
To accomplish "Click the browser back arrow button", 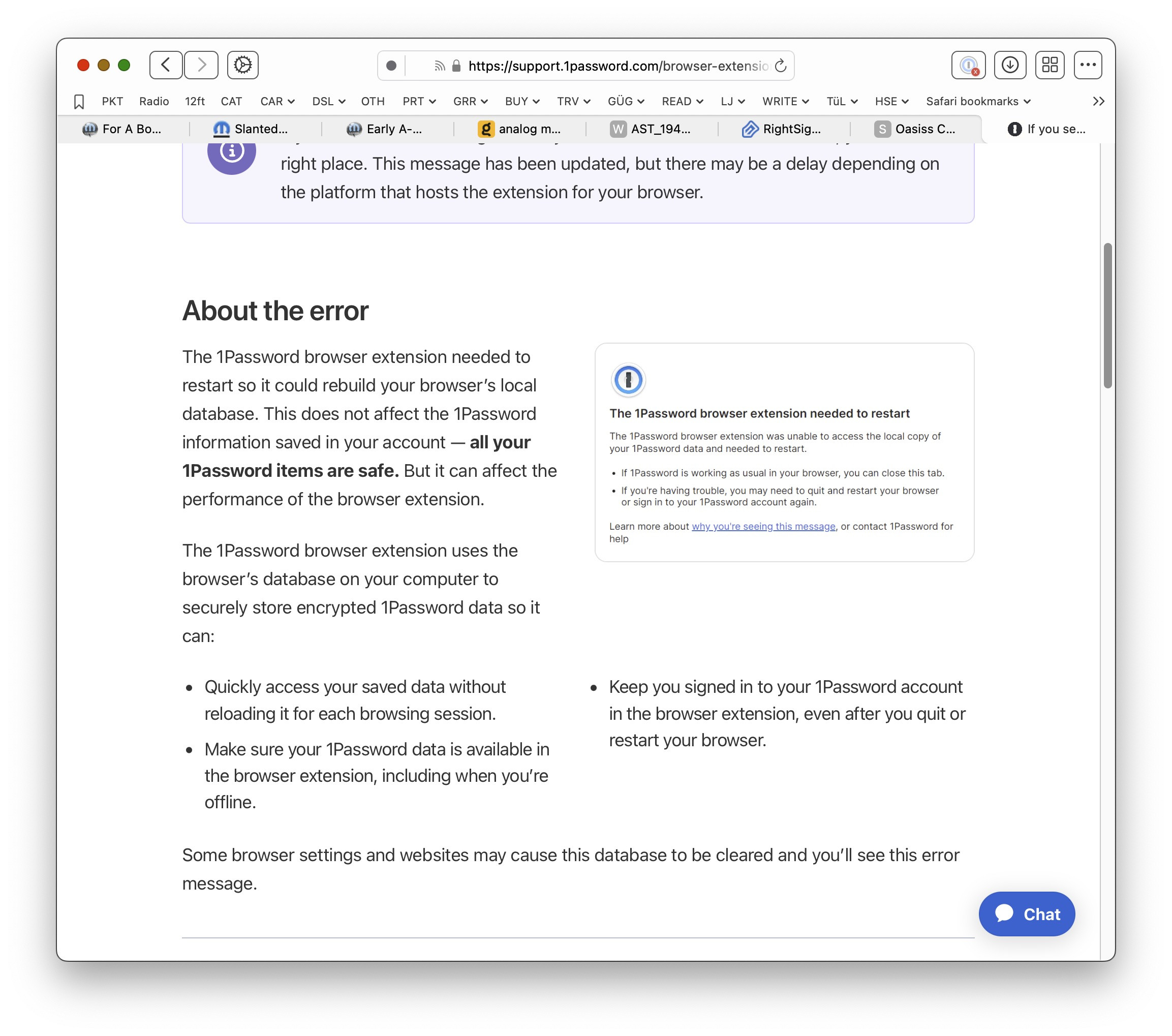I will coord(166,65).
